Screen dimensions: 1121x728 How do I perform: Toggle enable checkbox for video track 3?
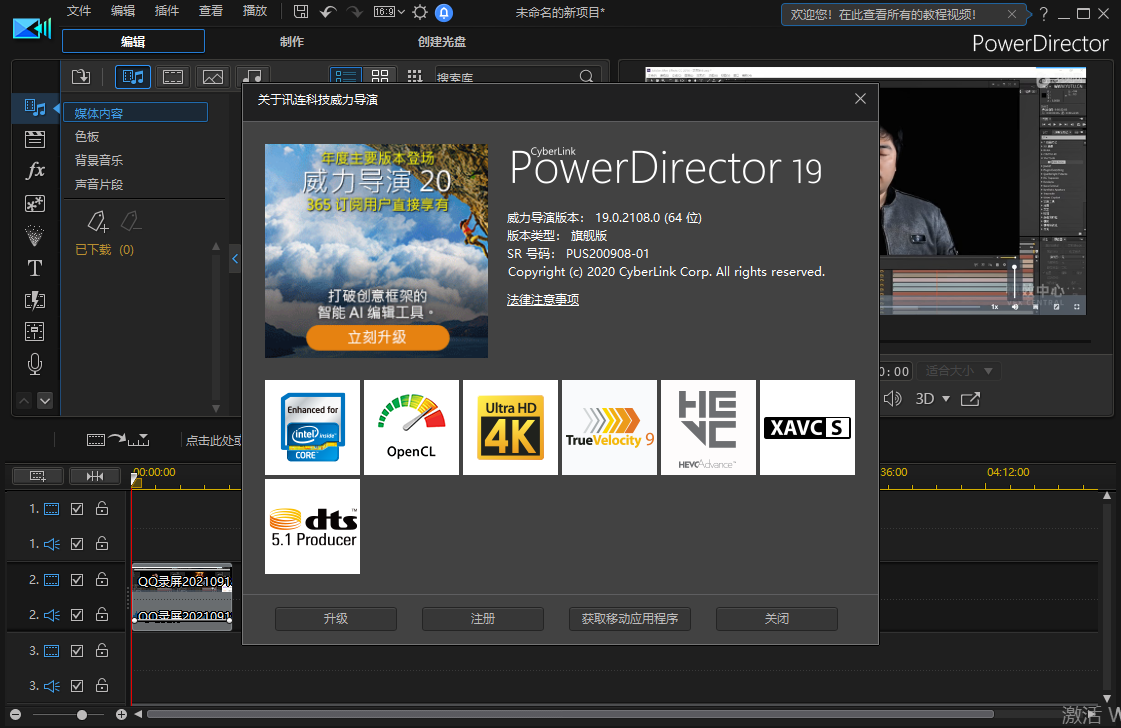77,651
